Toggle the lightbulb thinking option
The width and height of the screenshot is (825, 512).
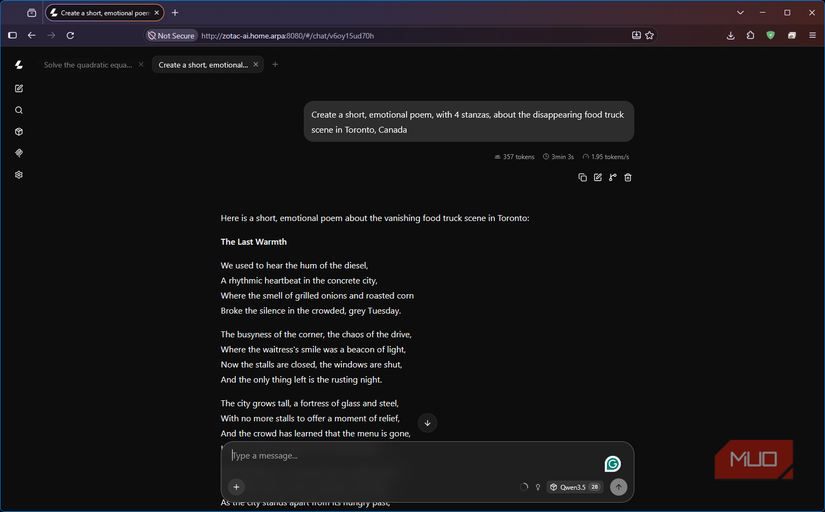[538, 487]
